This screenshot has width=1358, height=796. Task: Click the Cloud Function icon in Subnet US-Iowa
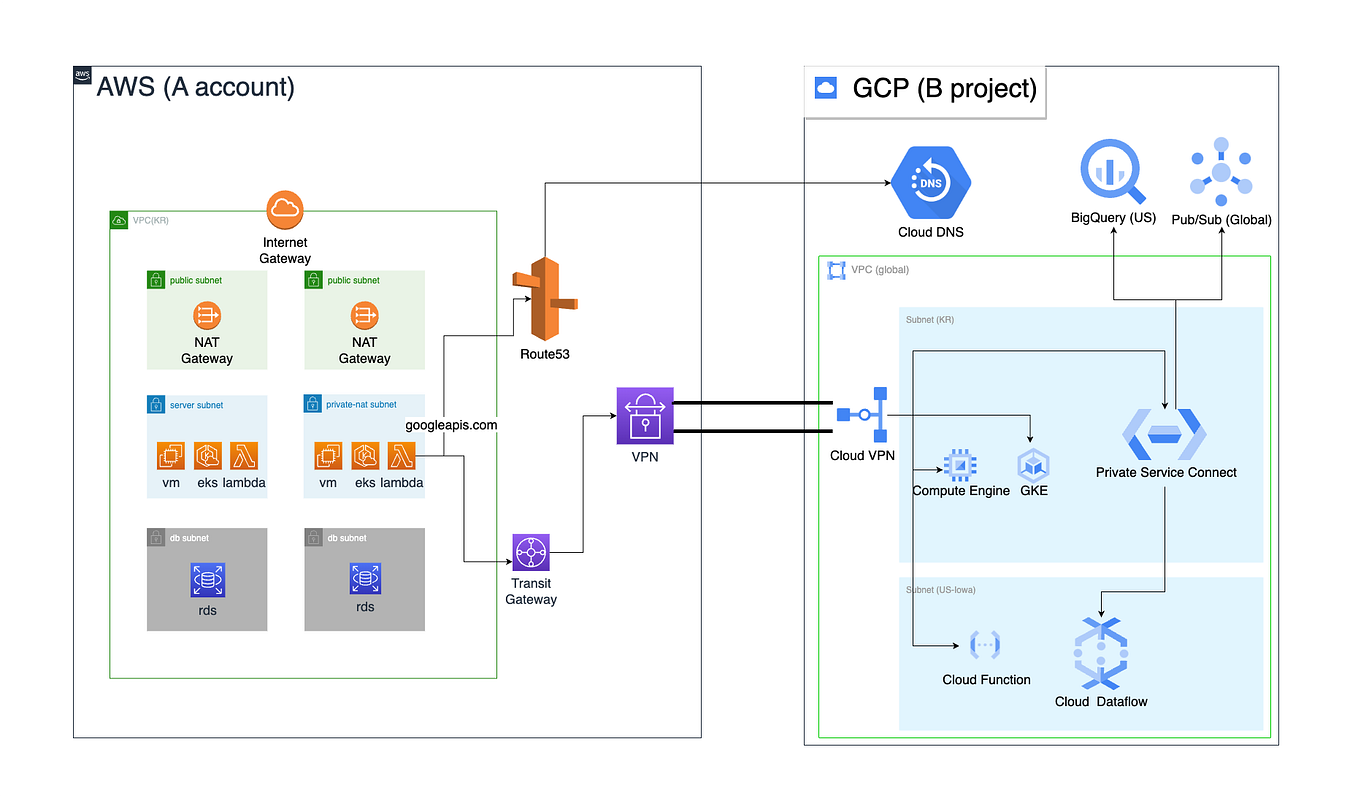coord(985,647)
